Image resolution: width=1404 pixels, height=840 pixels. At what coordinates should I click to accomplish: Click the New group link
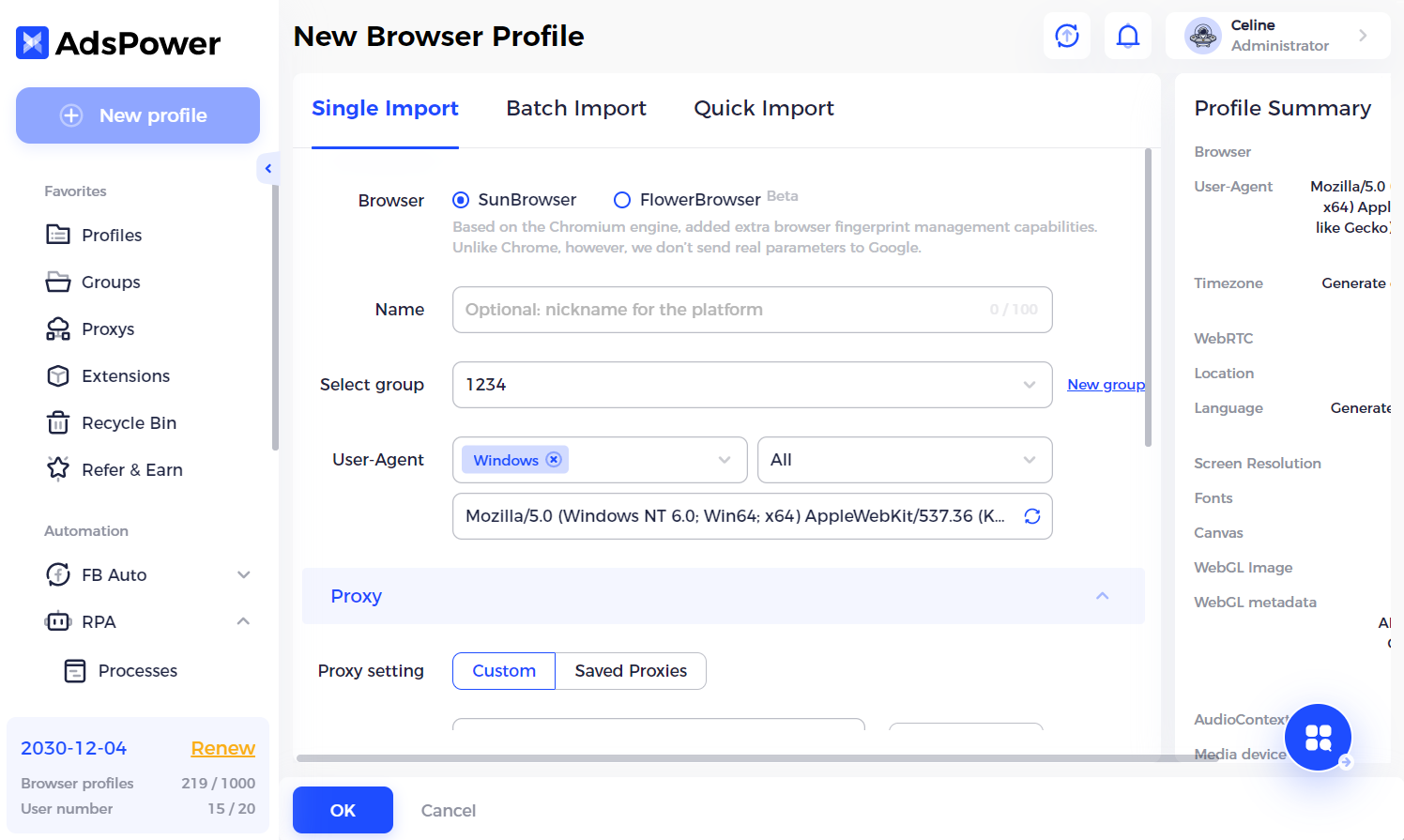1106,385
